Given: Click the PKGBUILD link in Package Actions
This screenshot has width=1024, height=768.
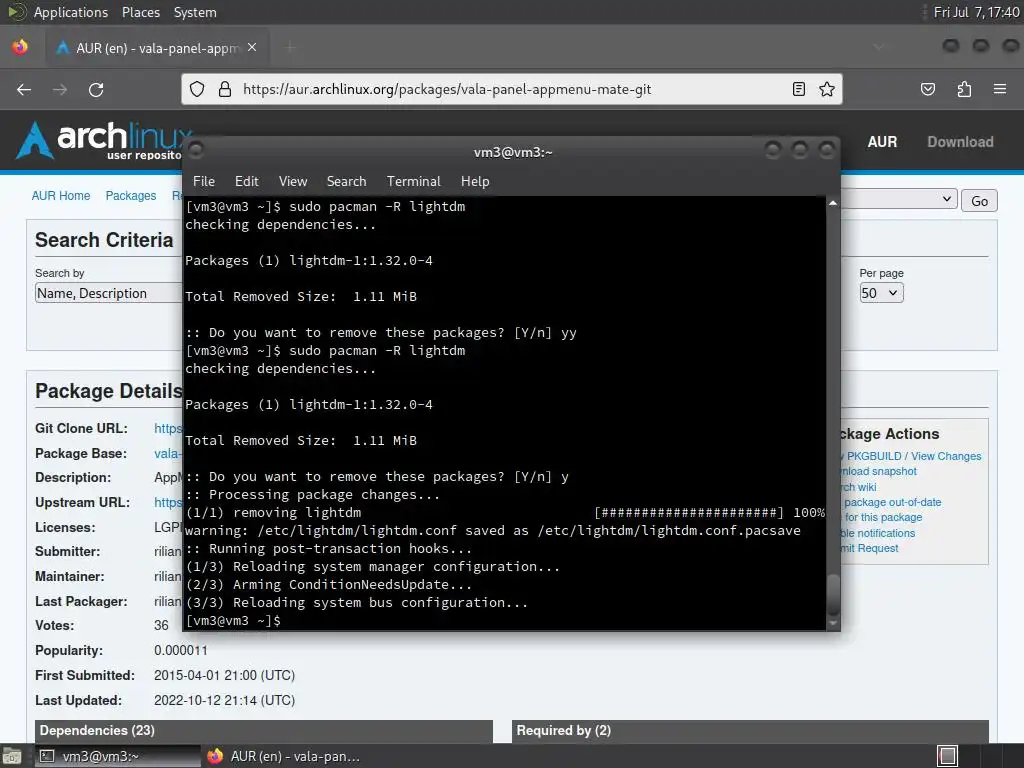Looking at the screenshot, I should 873,456.
